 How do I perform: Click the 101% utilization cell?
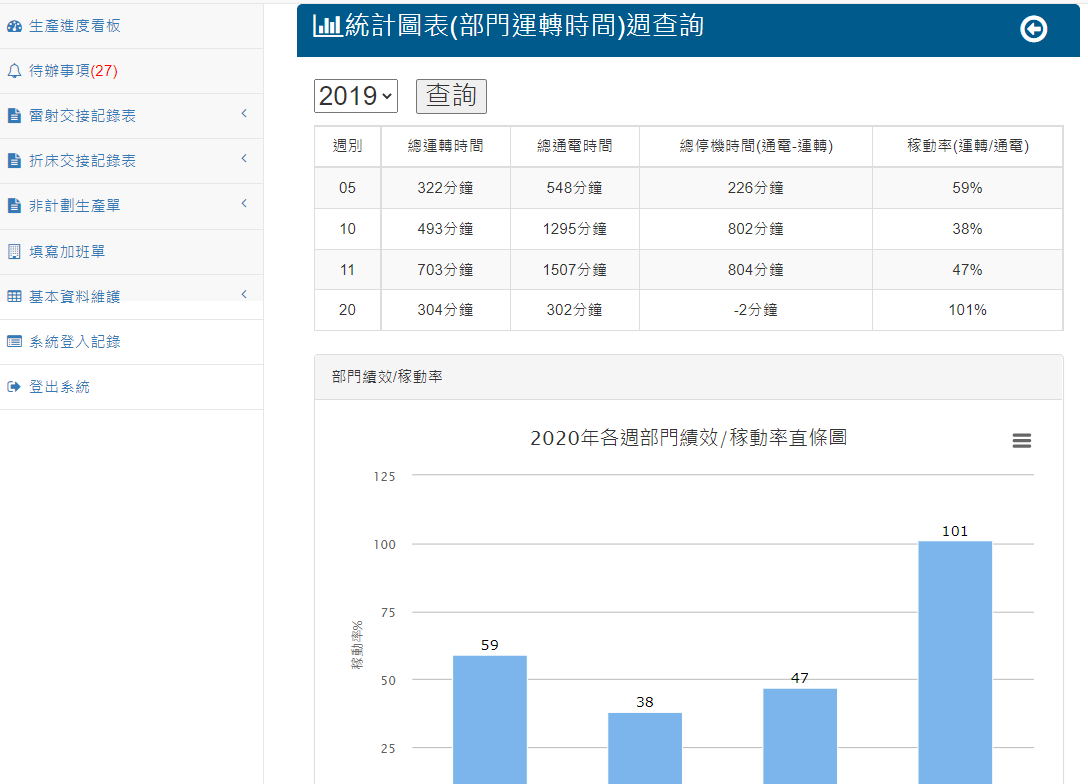pyautogui.click(x=967, y=310)
